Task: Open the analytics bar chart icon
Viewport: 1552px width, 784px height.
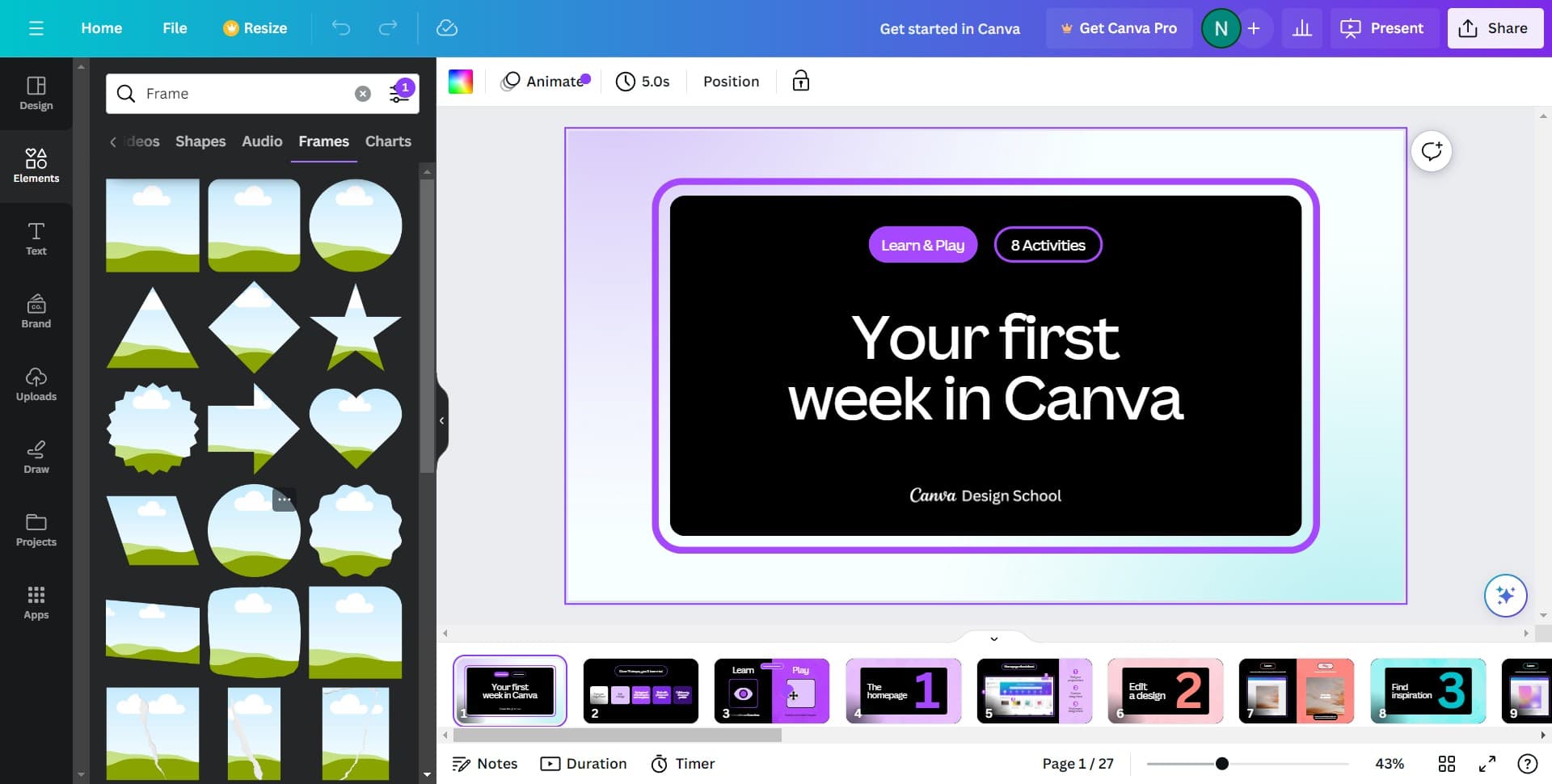Action: 1301,28
